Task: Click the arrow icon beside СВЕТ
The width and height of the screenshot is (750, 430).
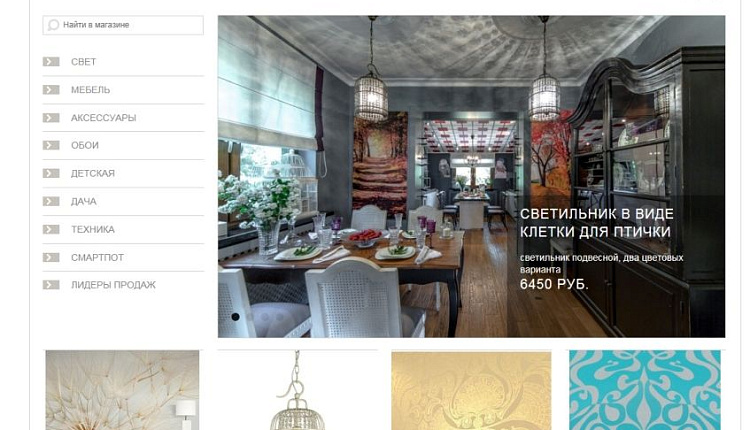Action: (51, 62)
